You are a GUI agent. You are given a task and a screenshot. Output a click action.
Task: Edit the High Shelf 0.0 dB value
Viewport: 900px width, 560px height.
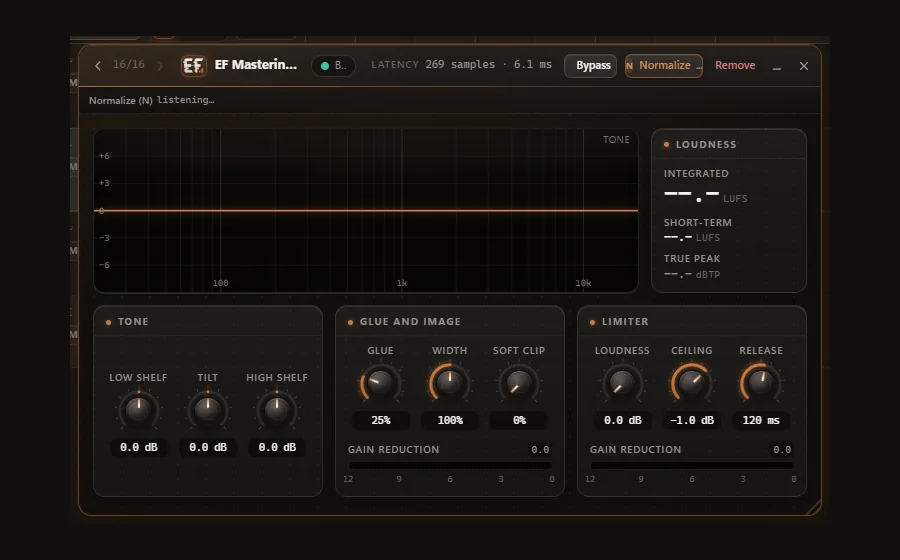coord(277,447)
